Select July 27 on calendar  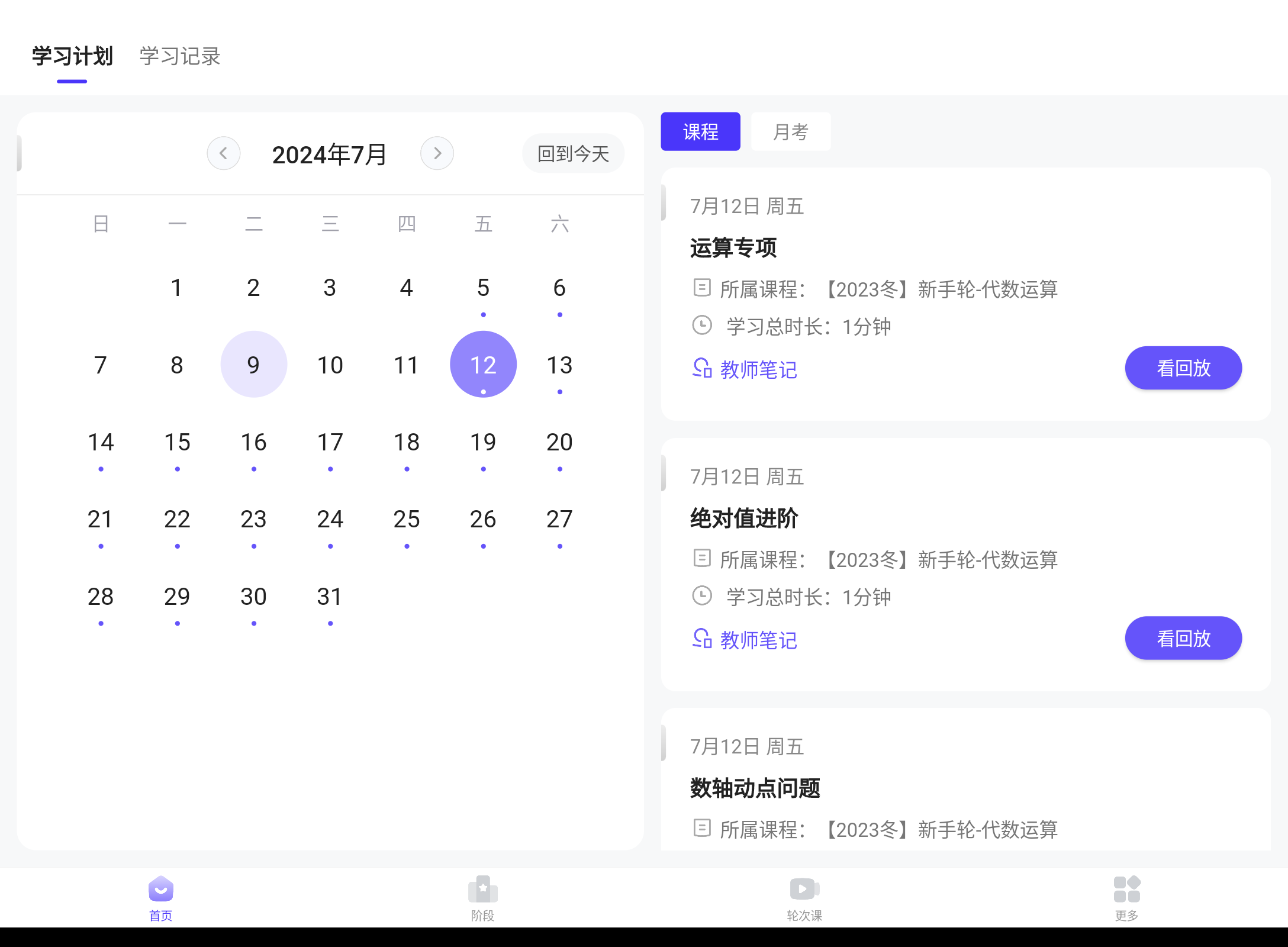click(x=559, y=519)
